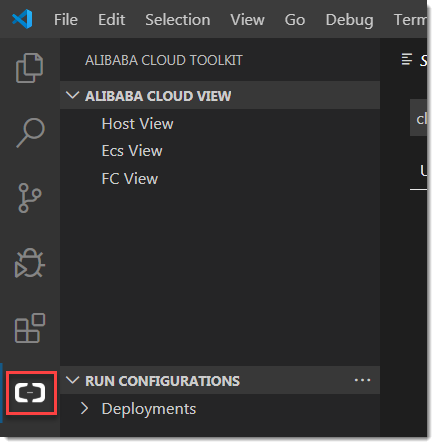Collapse the Run Configurations section
This screenshot has height=446, width=436.
tap(72, 380)
